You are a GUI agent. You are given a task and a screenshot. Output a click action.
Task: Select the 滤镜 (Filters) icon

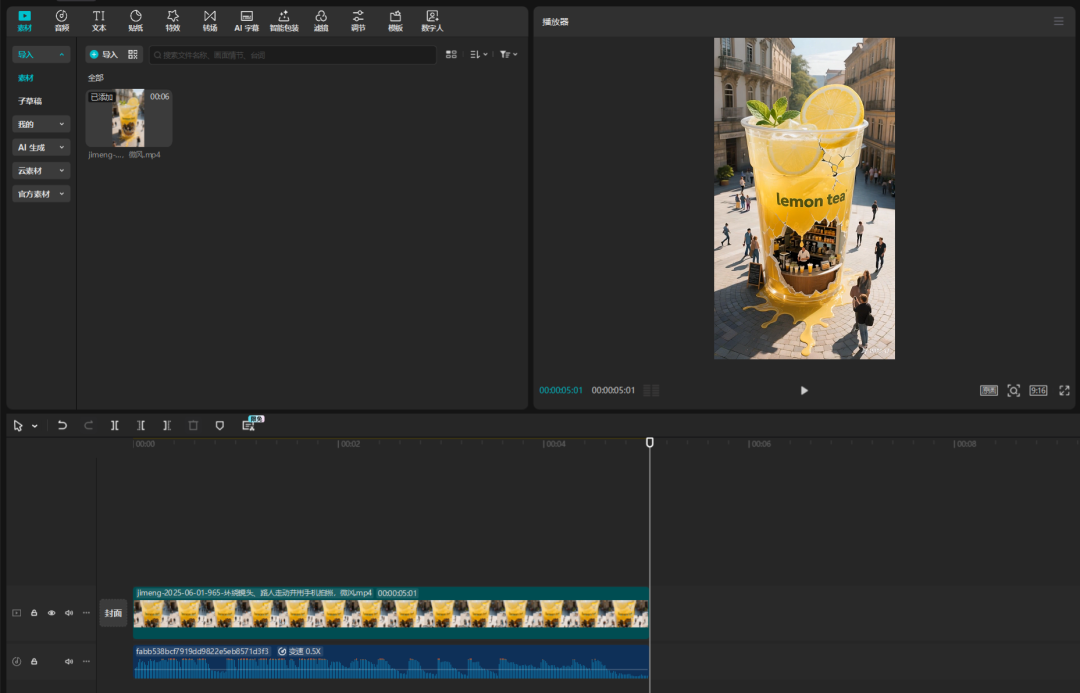tap(321, 21)
